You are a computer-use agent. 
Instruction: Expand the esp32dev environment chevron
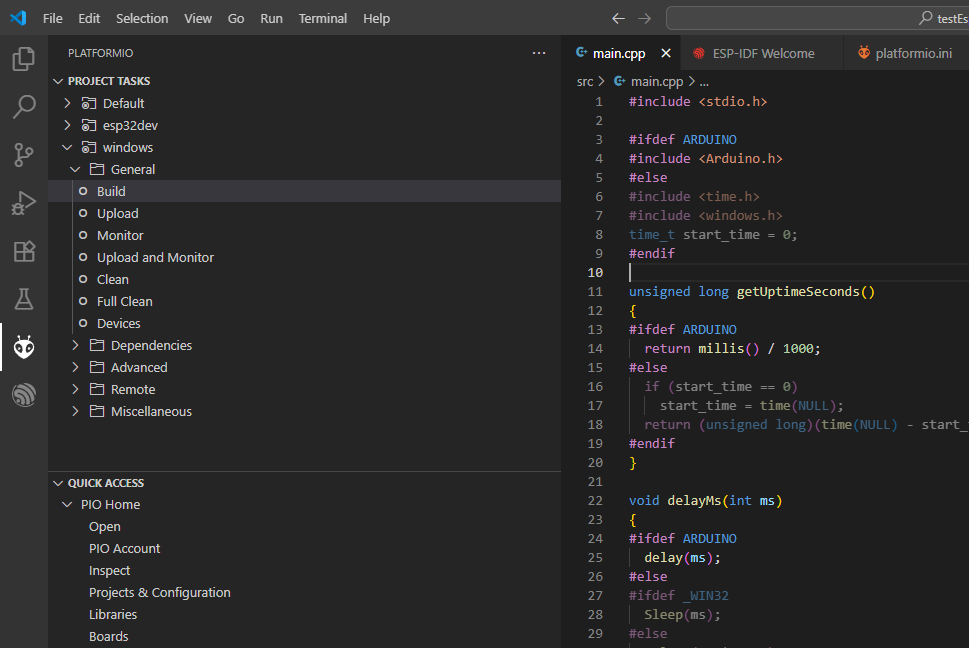tap(67, 125)
